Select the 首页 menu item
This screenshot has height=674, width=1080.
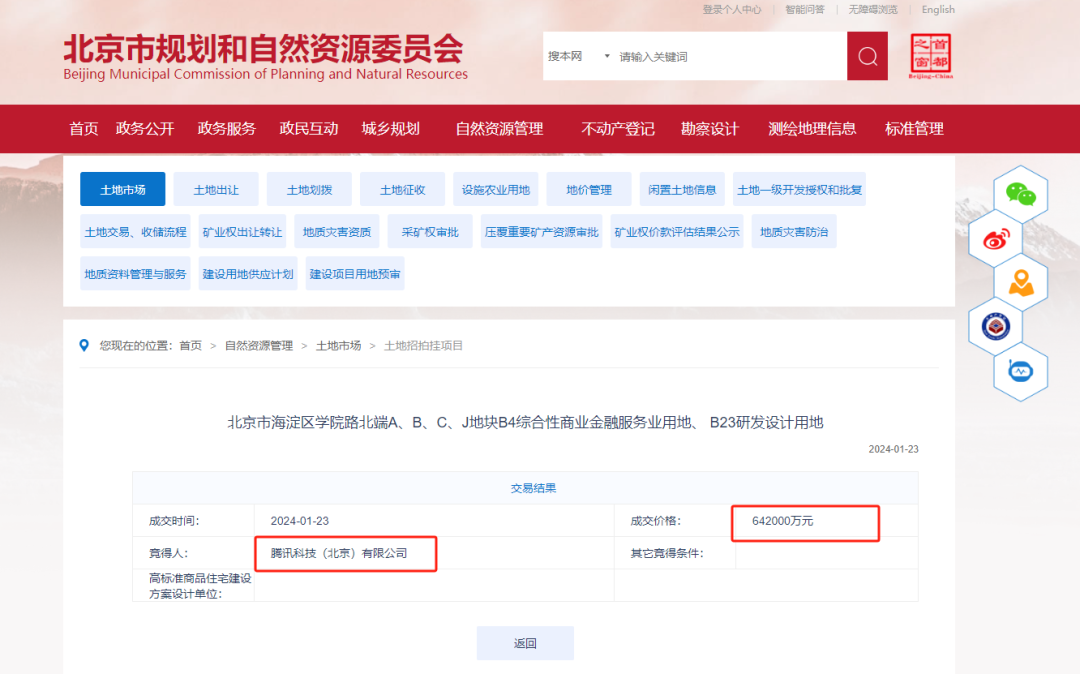pyautogui.click(x=83, y=128)
